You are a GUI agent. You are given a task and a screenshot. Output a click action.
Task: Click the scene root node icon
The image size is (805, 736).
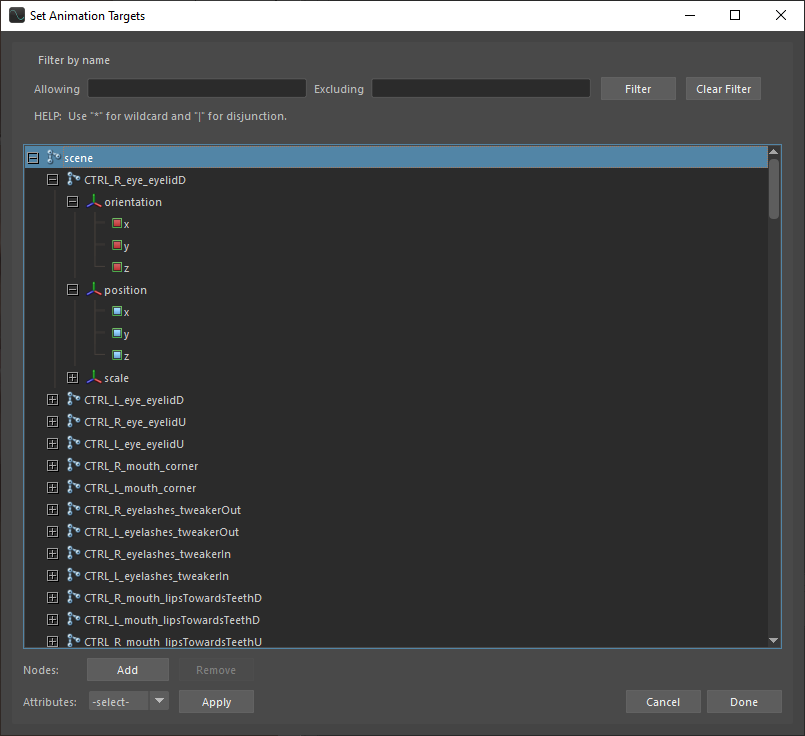coord(54,158)
